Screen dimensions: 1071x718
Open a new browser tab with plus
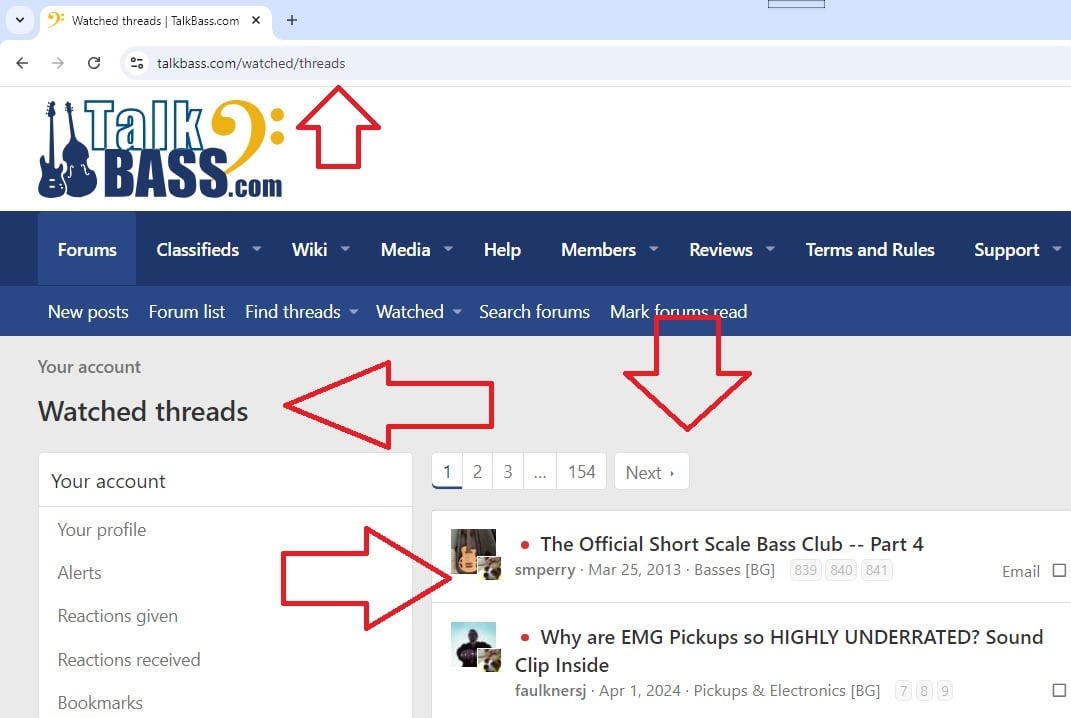tap(292, 20)
